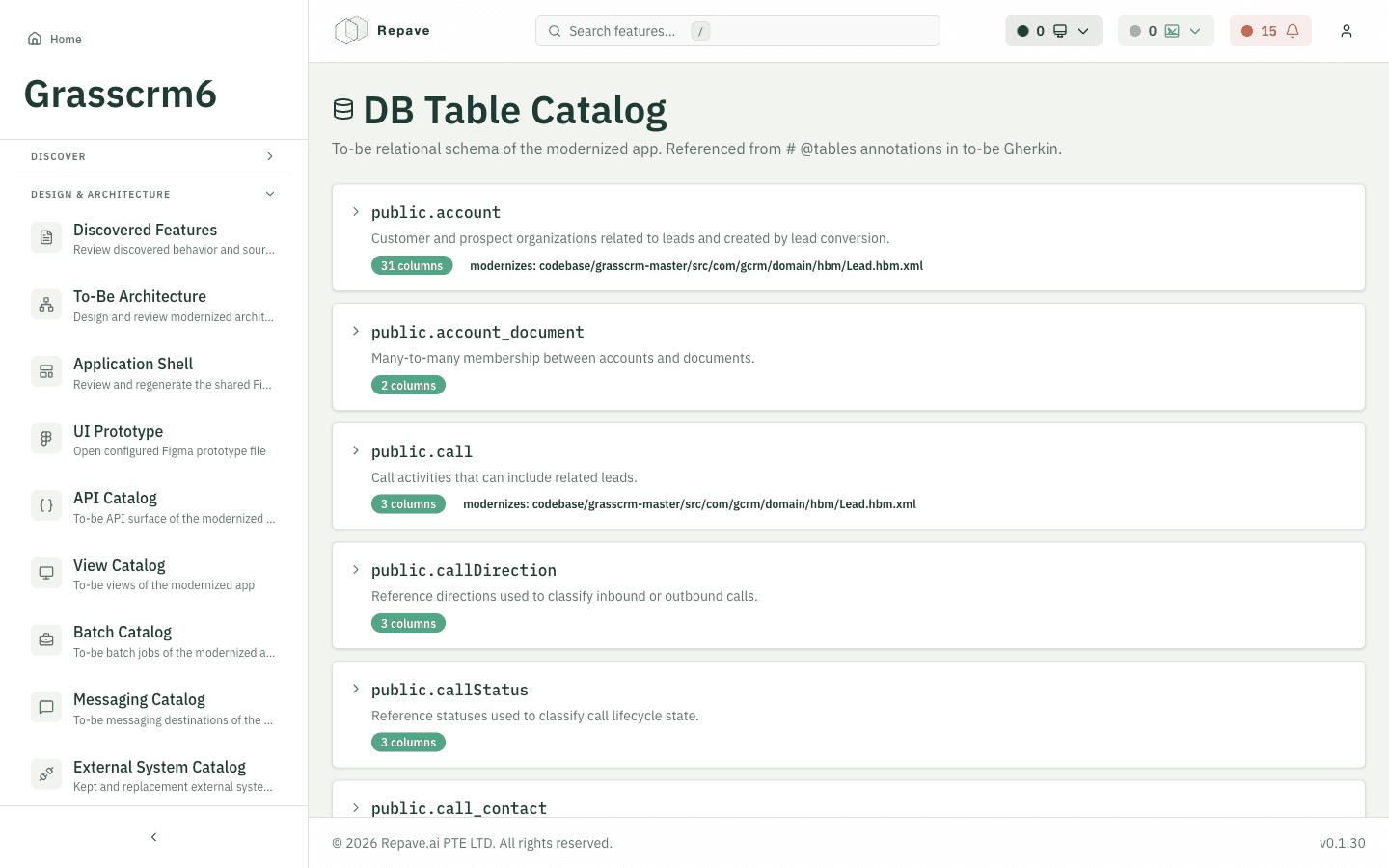1389x868 pixels.
Task: Open Batch Catalog briefcase icon
Action: click(x=46, y=639)
